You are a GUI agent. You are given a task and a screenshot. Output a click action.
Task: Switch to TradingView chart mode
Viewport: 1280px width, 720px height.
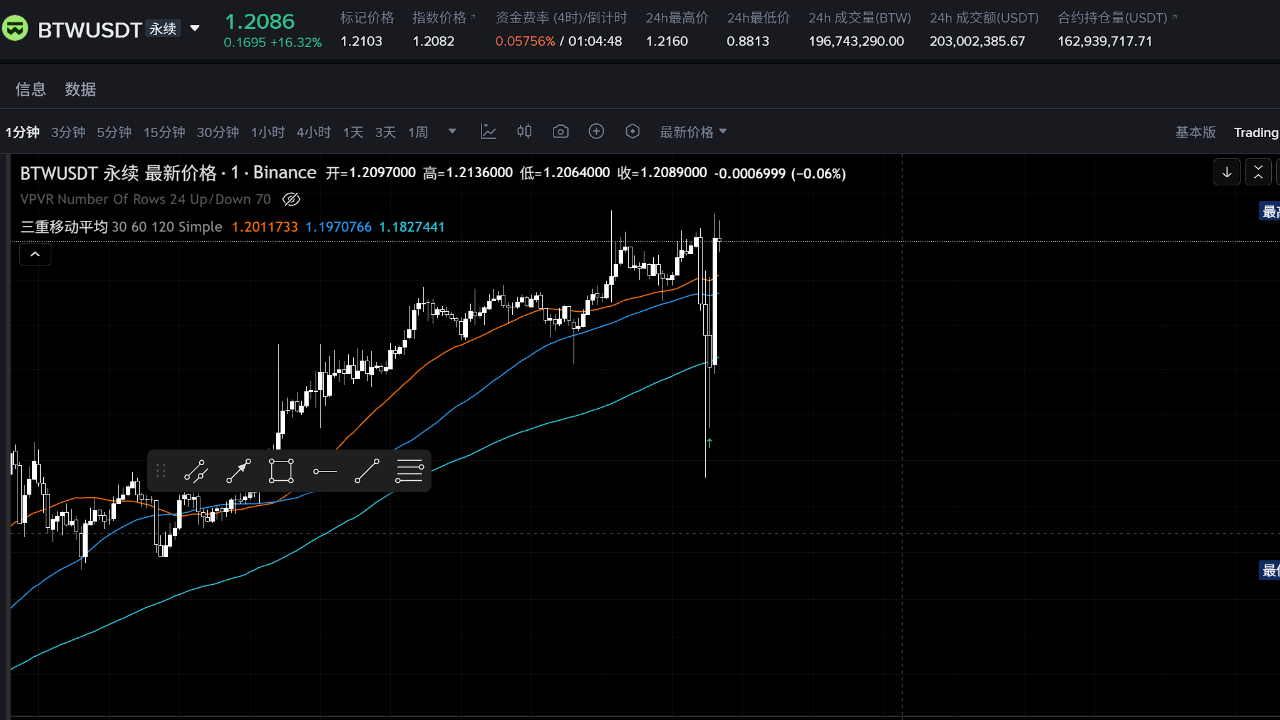(x=1256, y=132)
